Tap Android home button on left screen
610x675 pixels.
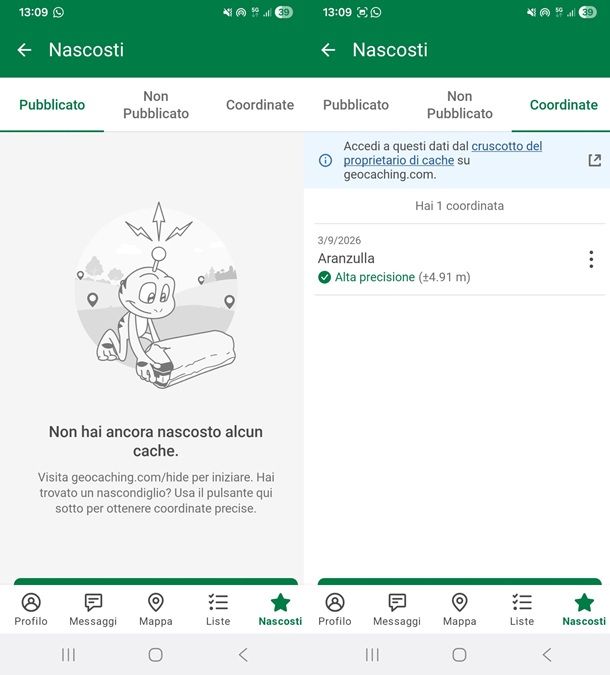(x=155, y=655)
